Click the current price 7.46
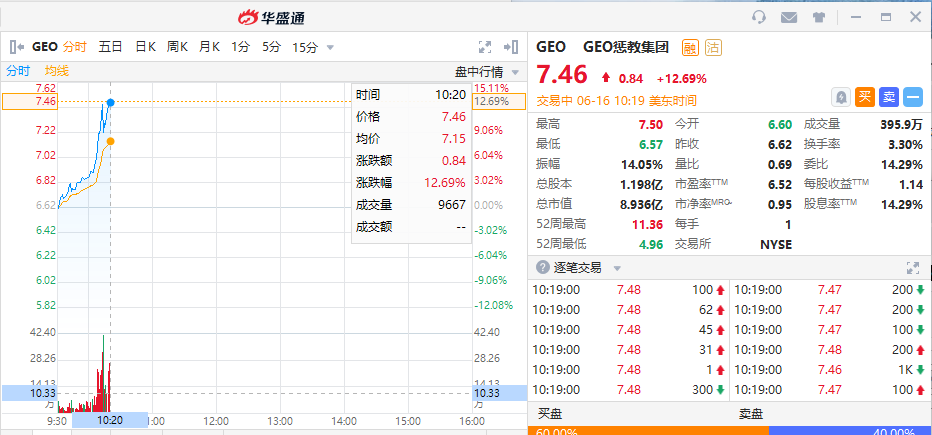Viewport: 932px width, 435px height. coord(562,75)
